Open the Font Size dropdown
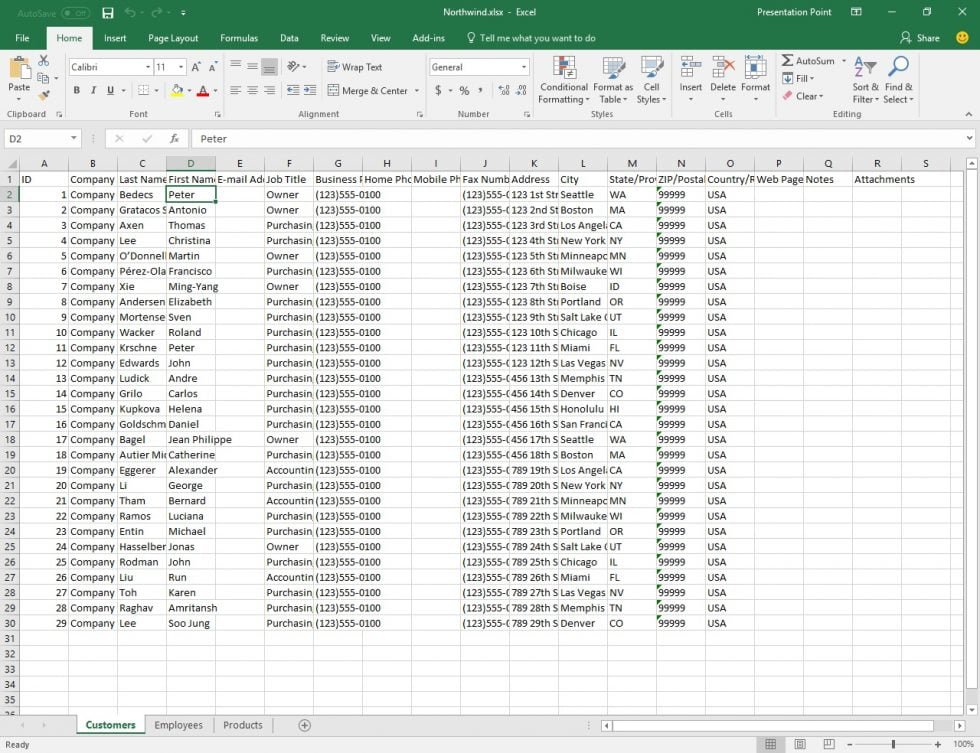 pyautogui.click(x=180, y=66)
